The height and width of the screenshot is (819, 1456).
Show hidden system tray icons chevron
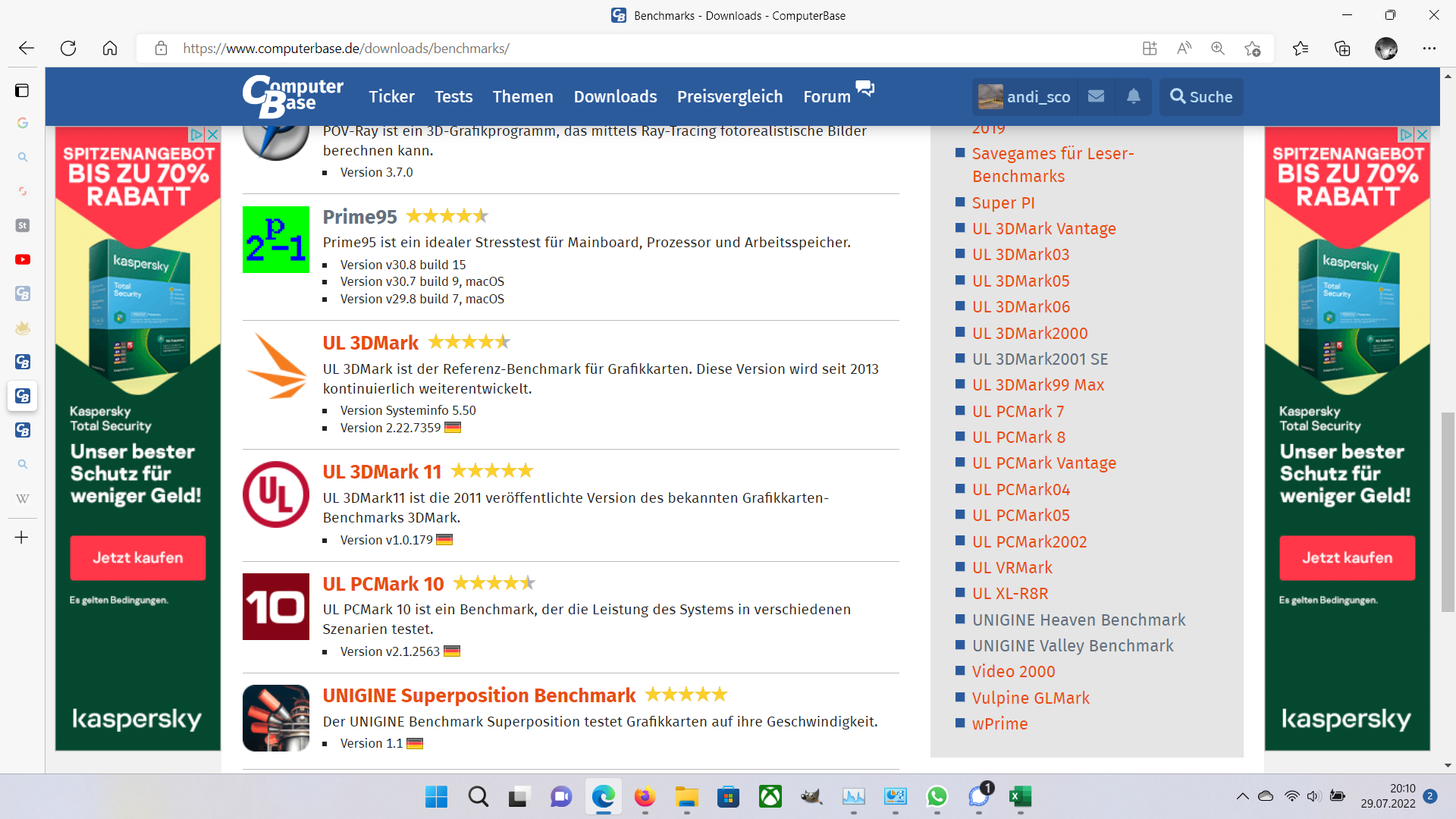pyautogui.click(x=1242, y=796)
